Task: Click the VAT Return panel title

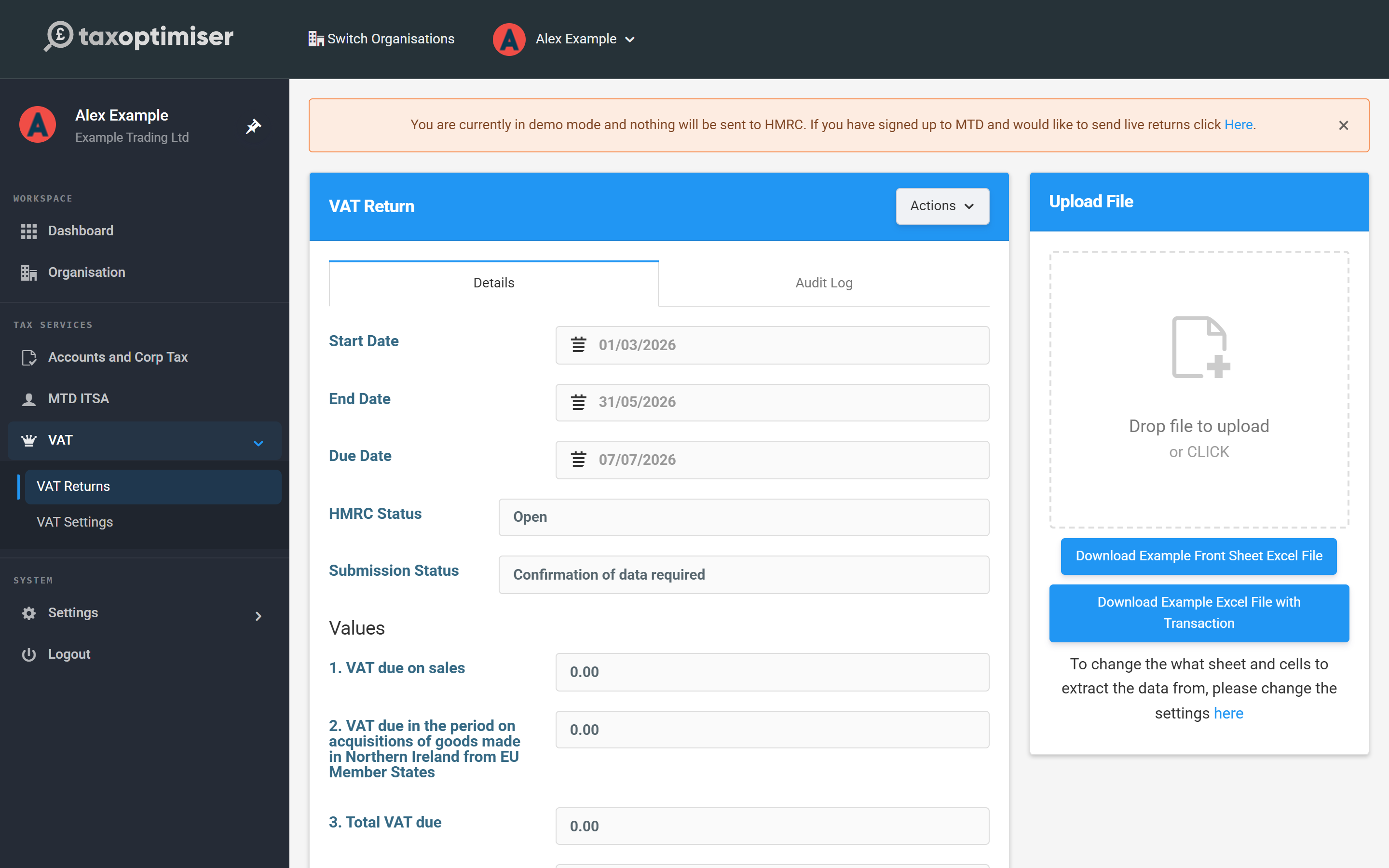Action: pyautogui.click(x=371, y=207)
